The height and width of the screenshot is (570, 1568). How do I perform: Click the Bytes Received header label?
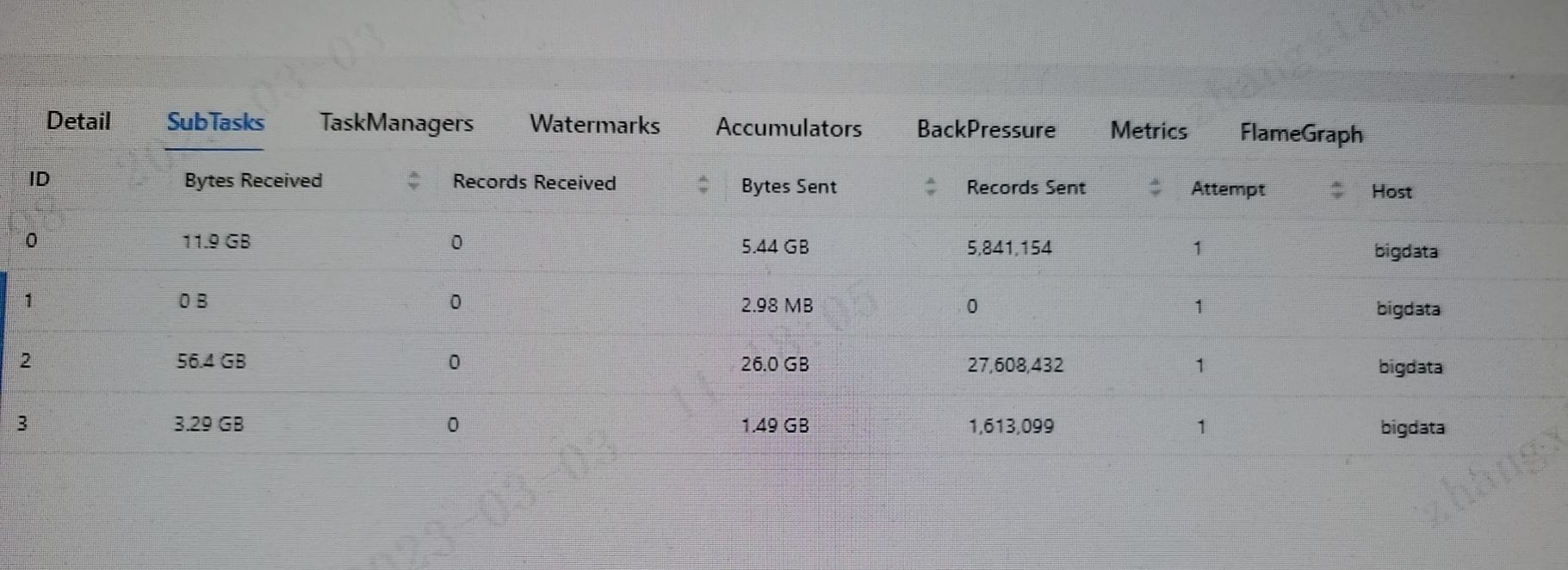pos(253,181)
